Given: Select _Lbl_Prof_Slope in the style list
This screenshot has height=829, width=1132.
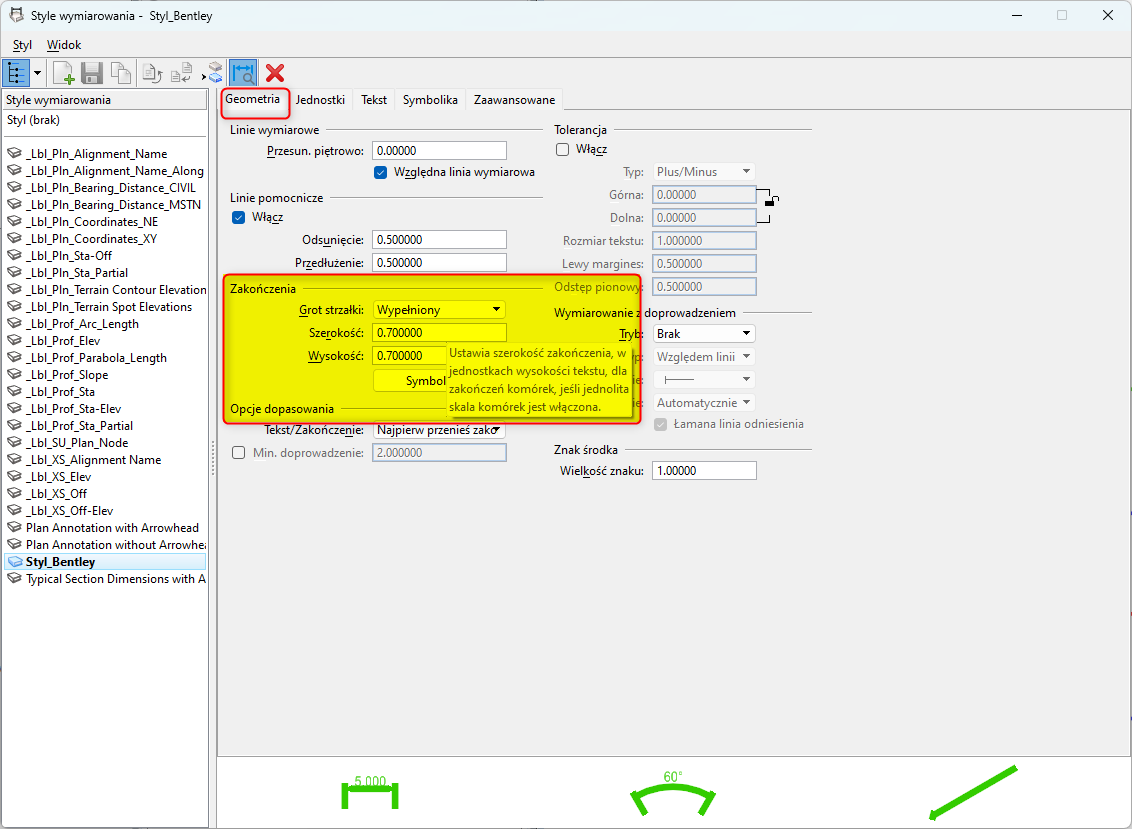Looking at the screenshot, I should coord(67,375).
